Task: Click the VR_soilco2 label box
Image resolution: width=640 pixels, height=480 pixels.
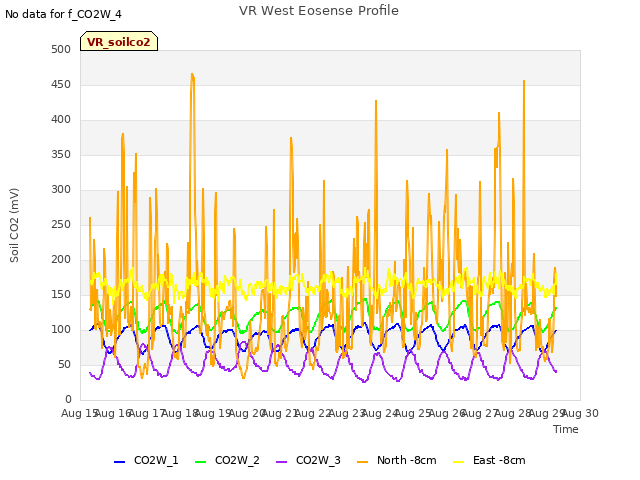Action: pyautogui.click(x=119, y=41)
